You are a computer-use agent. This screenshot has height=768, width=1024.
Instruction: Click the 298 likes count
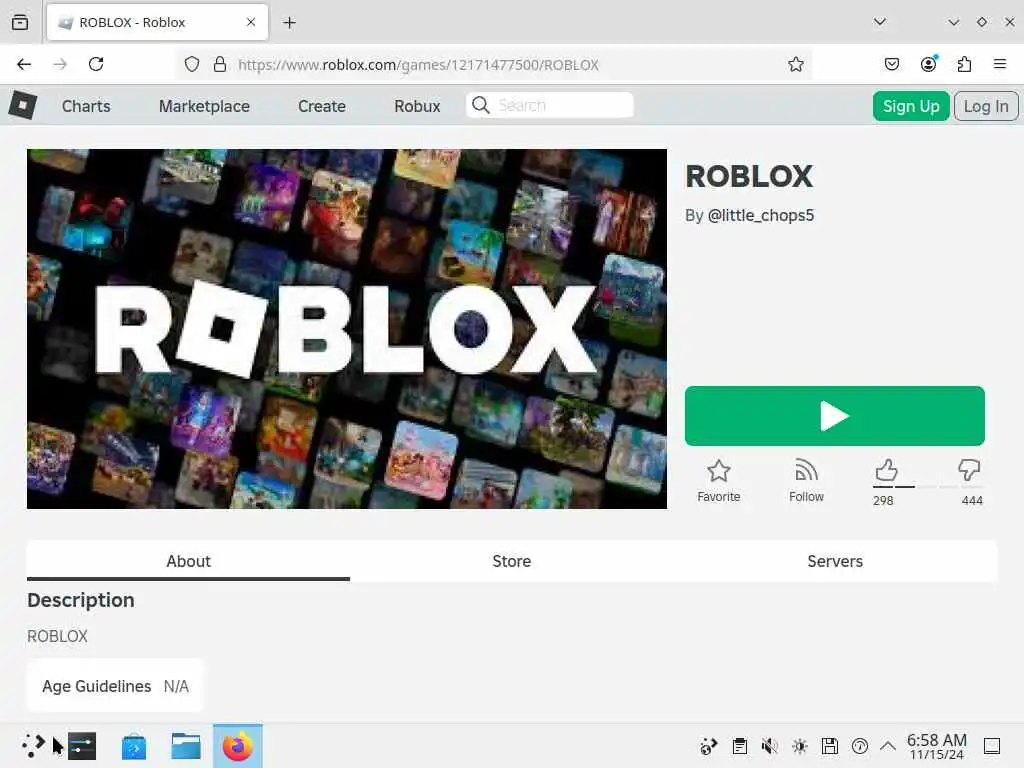tap(883, 500)
